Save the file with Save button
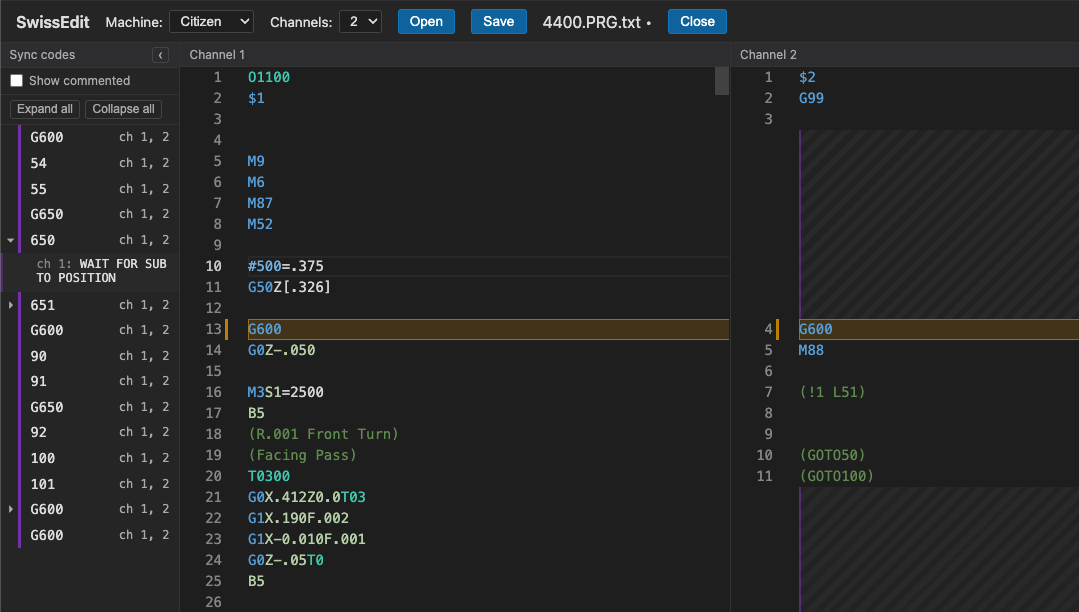Image resolution: width=1079 pixels, height=612 pixels. 498,21
